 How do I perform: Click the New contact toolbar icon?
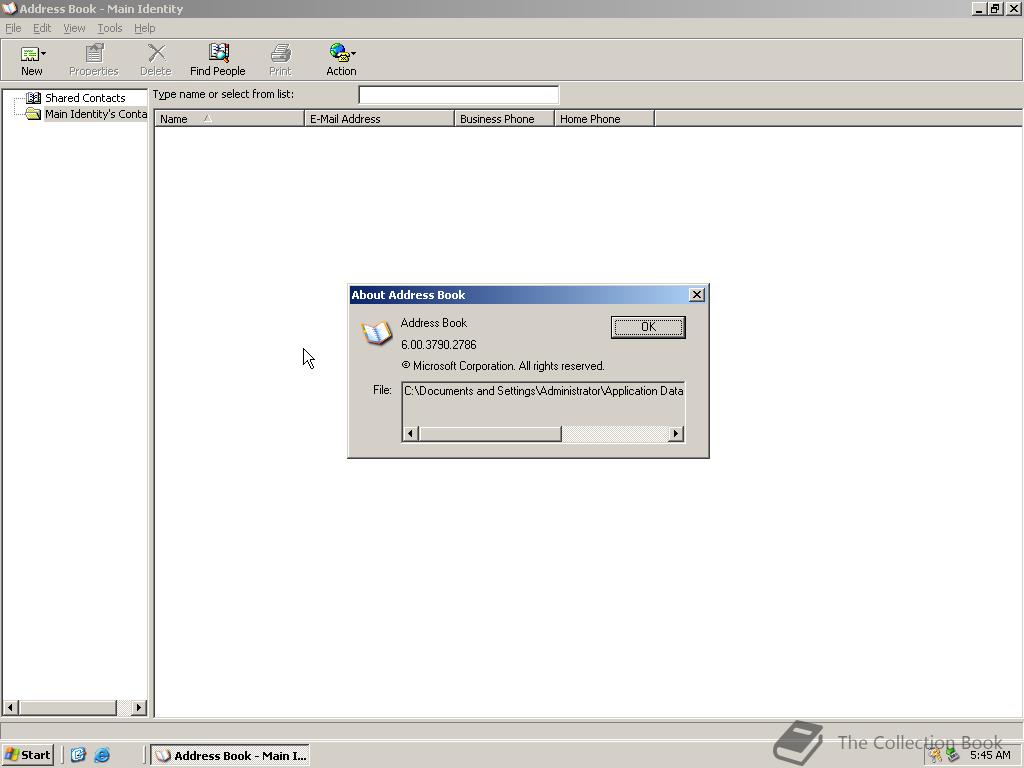[x=29, y=54]
